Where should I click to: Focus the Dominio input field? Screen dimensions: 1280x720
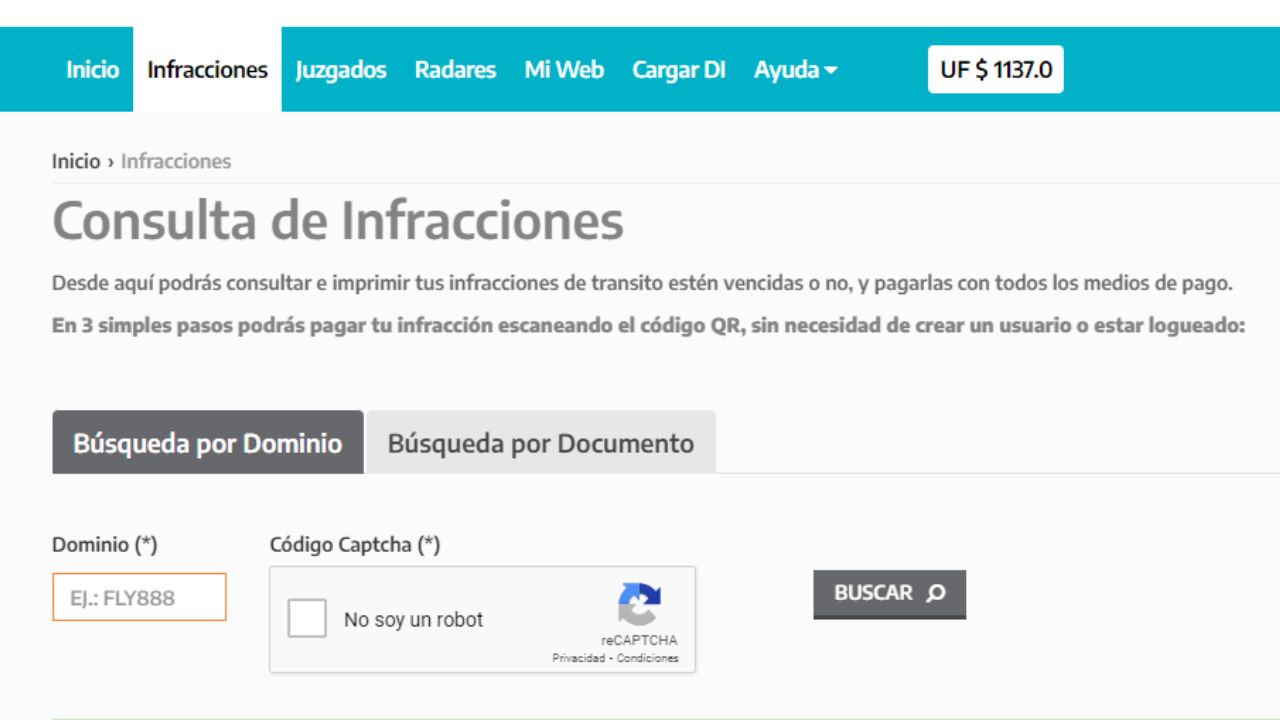click(139, 597)
